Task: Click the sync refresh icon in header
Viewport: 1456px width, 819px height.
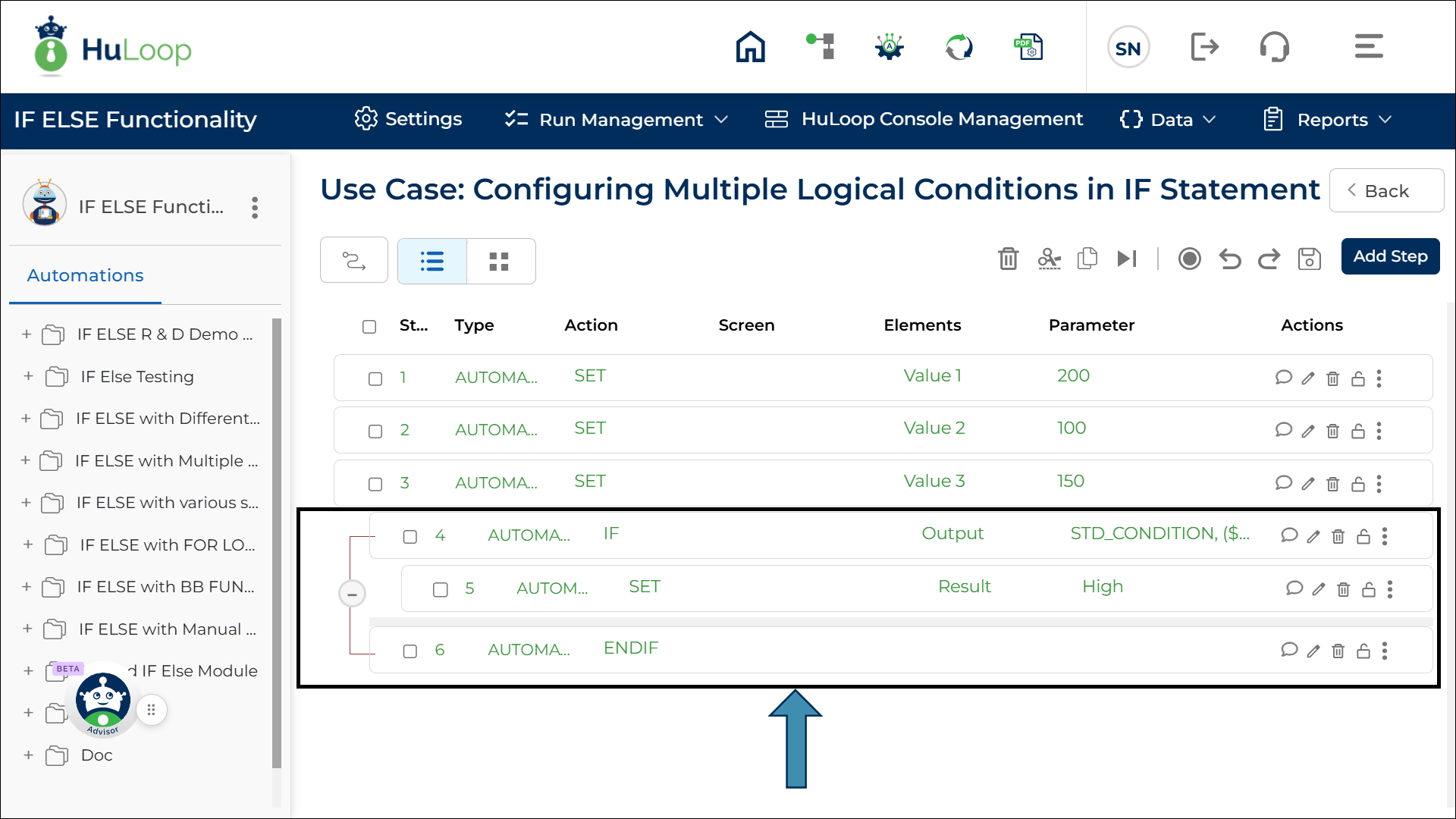Action: [959, 46]
